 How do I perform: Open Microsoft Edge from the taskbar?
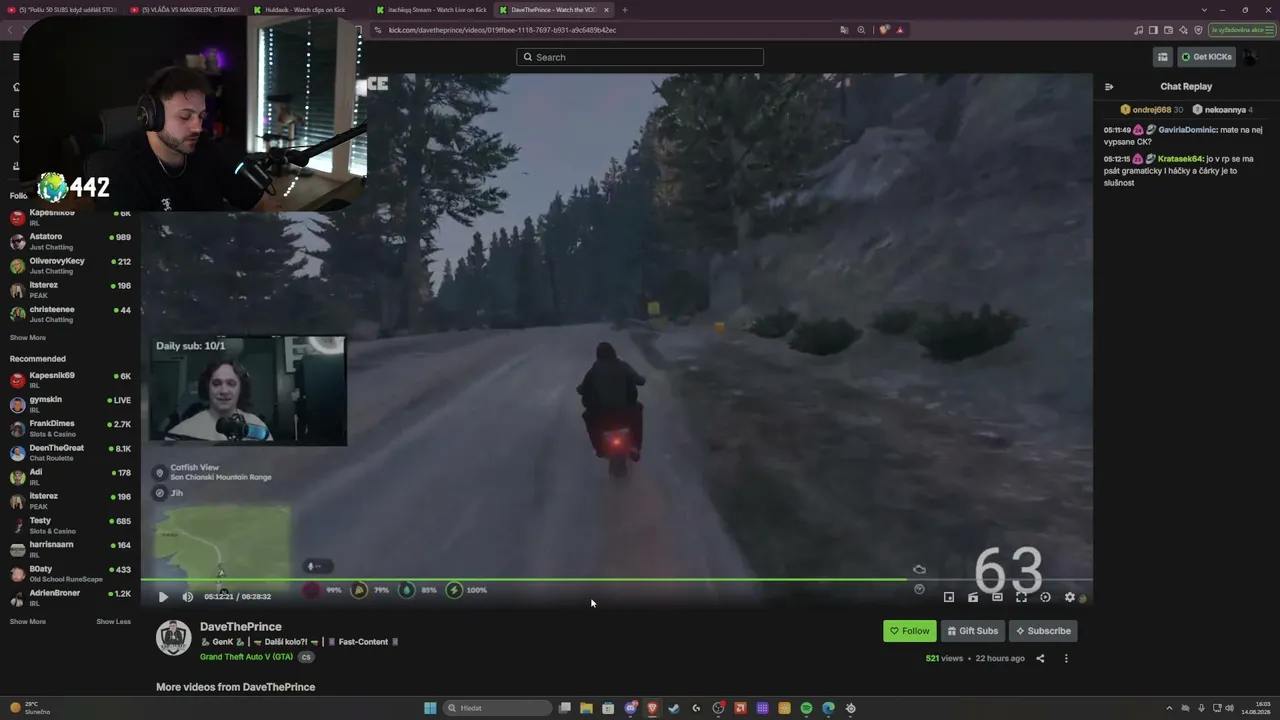[x=828, y=708]
